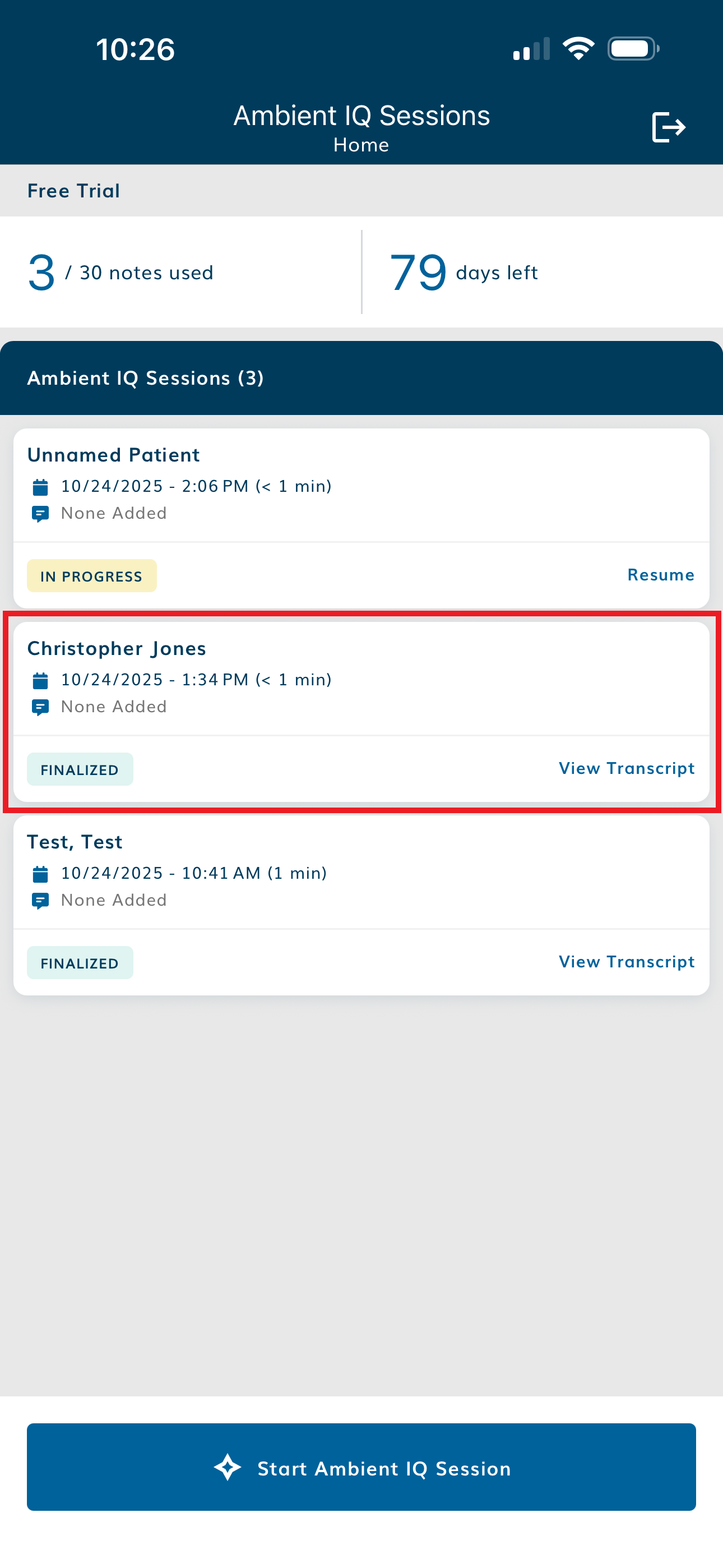
Task: Click calendar icon on Christopher Jones card
Action: click(x=40, y=680)
